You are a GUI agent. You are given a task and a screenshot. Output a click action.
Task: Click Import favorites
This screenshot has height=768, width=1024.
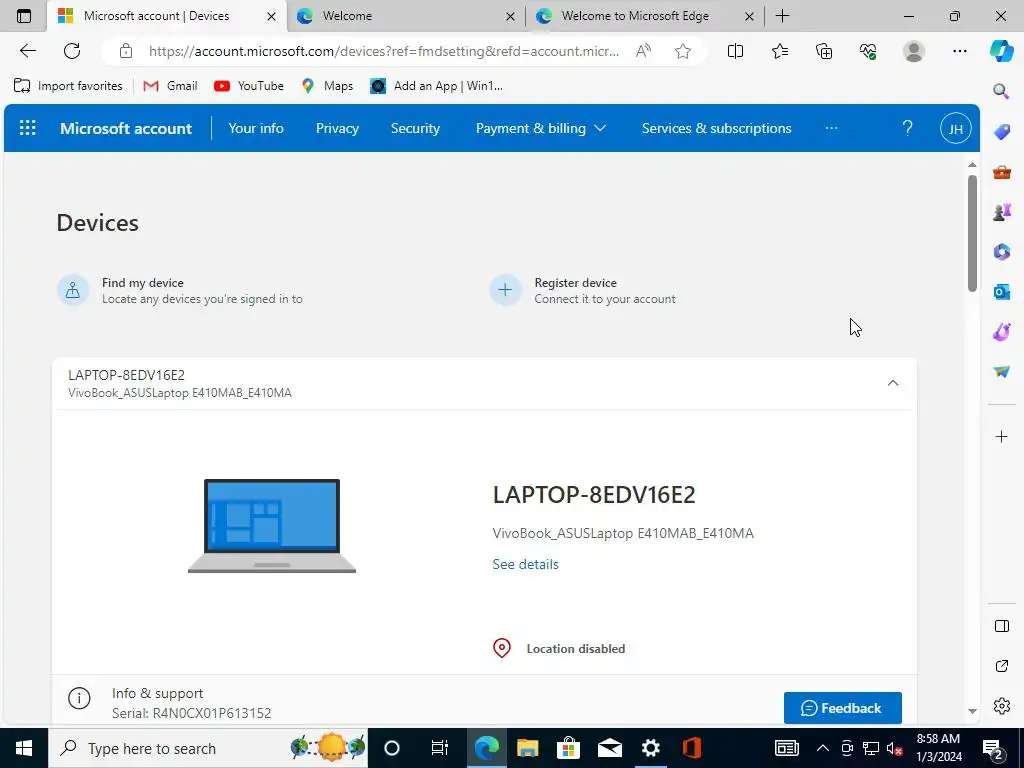point(68,86)
